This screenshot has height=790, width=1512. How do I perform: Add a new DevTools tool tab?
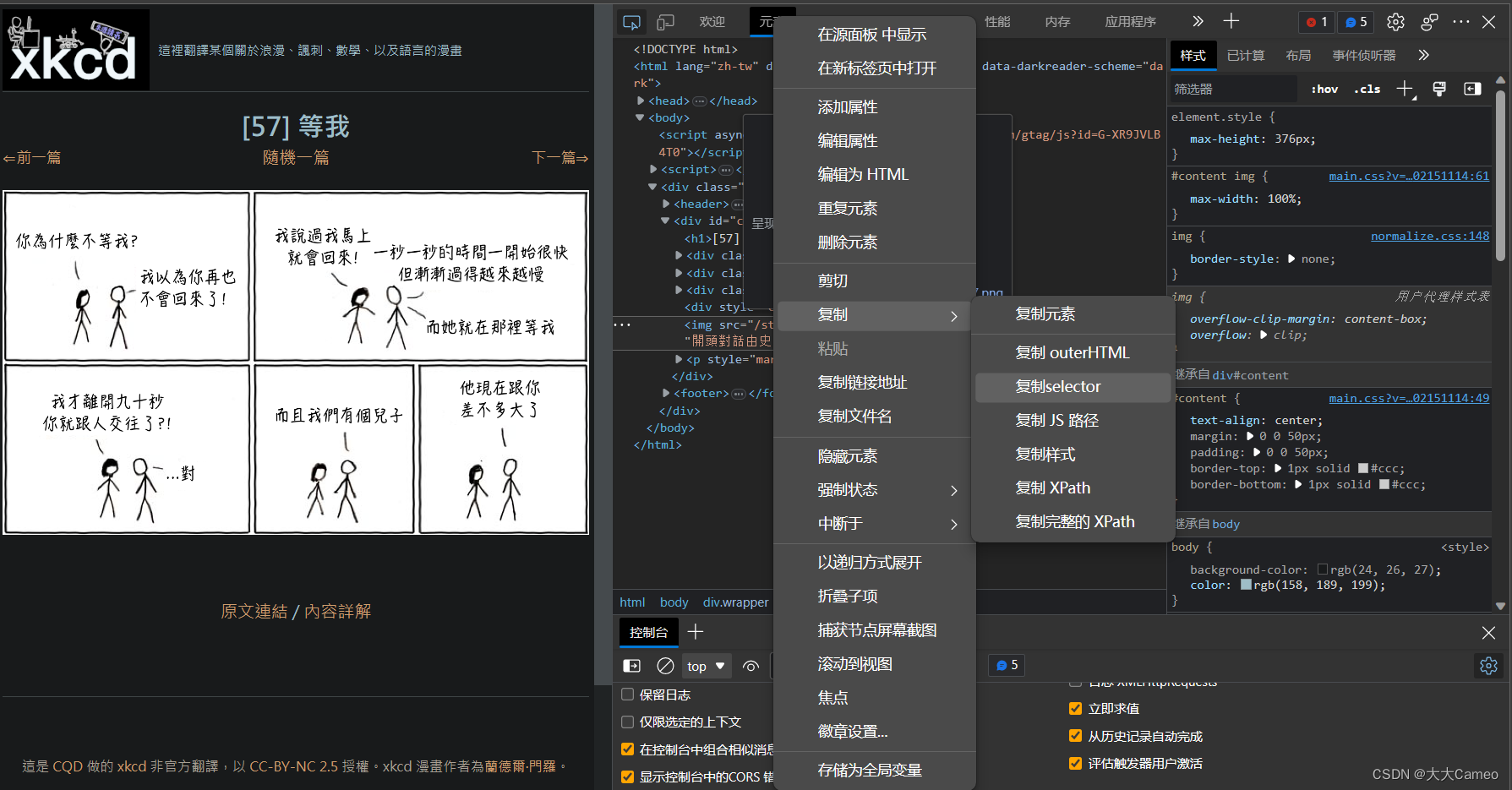click(1231, 21)
